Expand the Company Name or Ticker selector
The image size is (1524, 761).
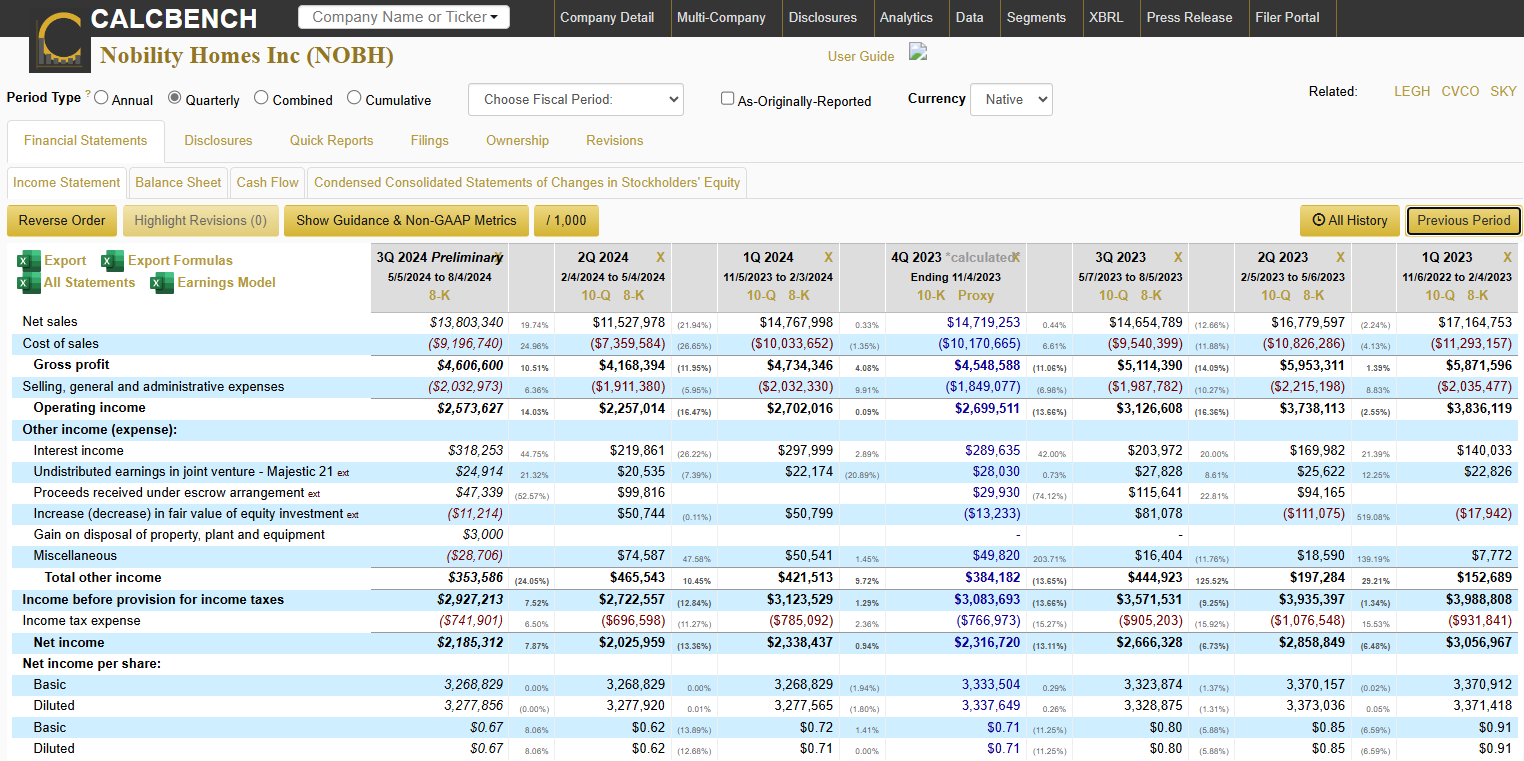tap(404, 17)
